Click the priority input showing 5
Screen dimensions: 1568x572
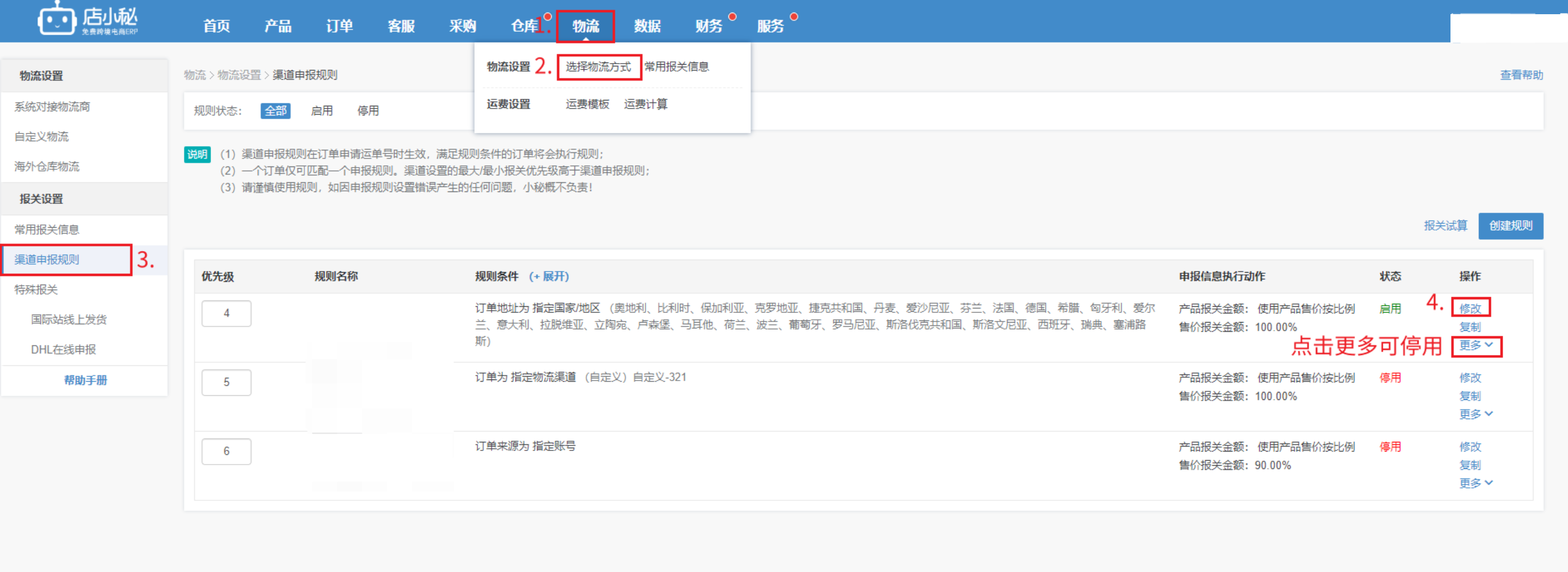[x=227, y=382]
